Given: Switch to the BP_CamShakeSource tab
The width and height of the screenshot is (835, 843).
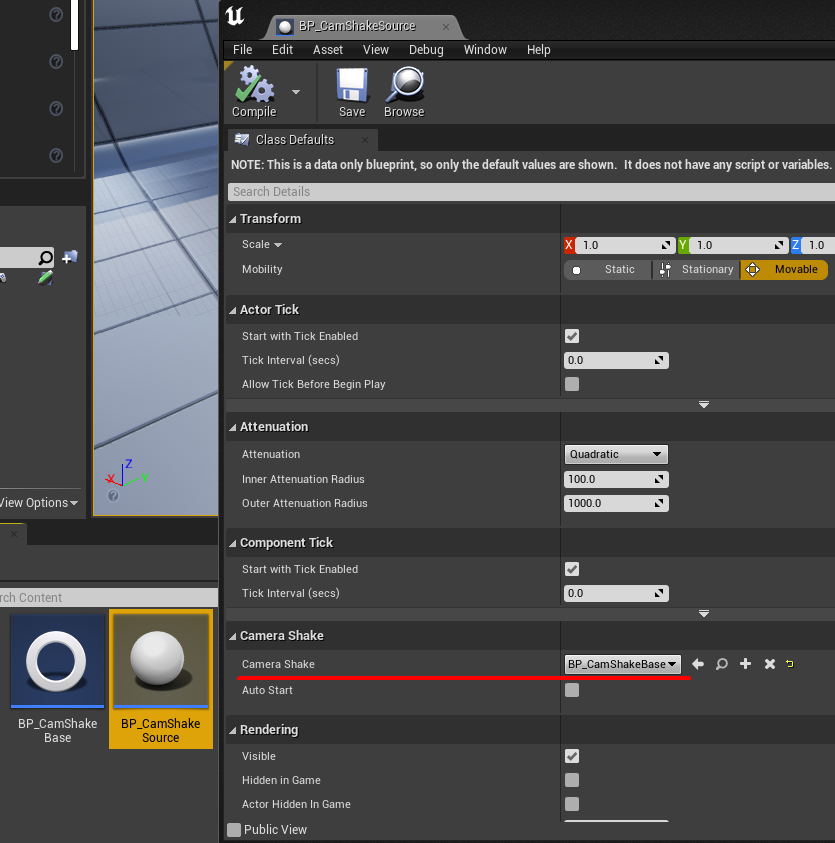Looking at the screenshot, I should point(357,26).
